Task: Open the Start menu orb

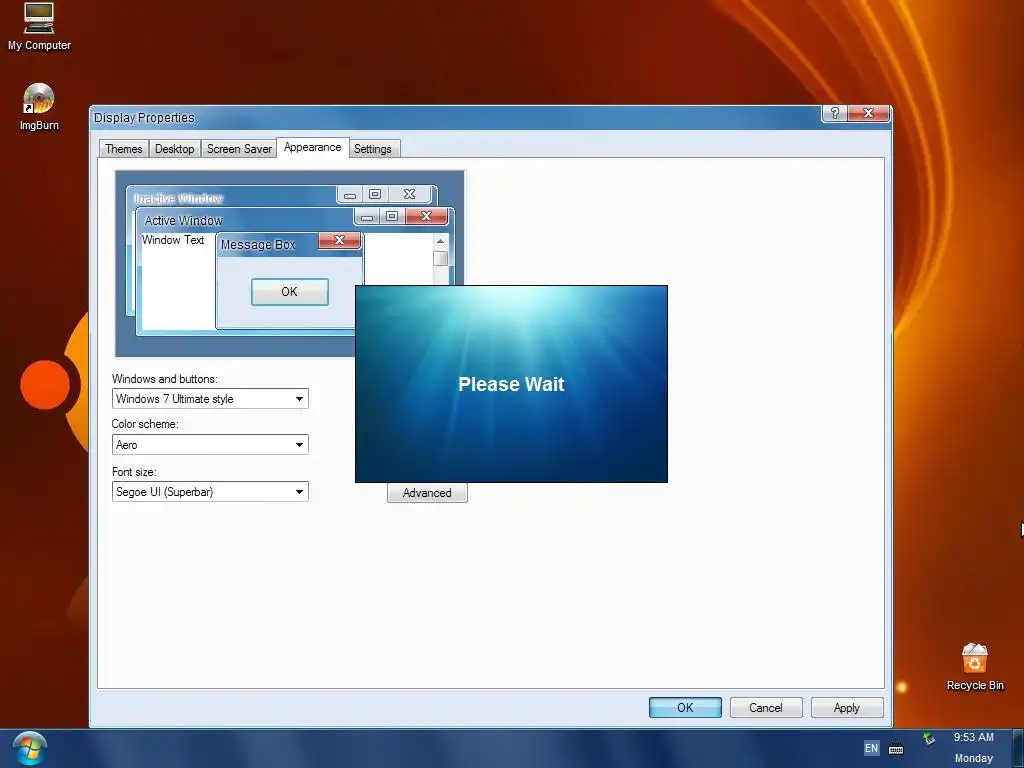Action: pos(30,749)
